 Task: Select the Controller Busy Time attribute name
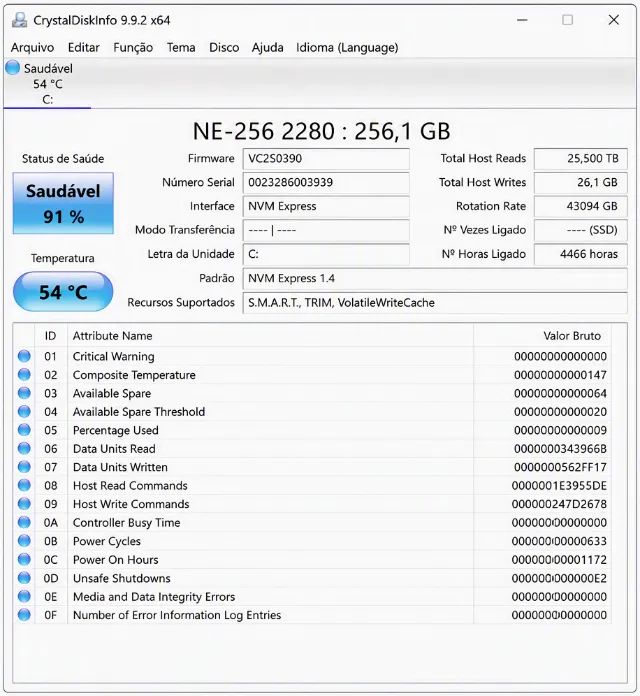126,523
